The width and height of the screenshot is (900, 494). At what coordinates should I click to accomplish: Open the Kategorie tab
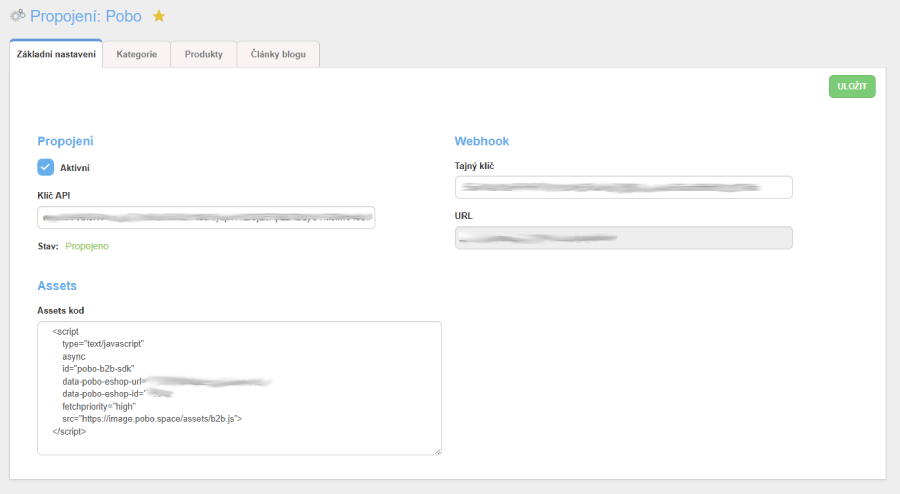coord(136,54)
